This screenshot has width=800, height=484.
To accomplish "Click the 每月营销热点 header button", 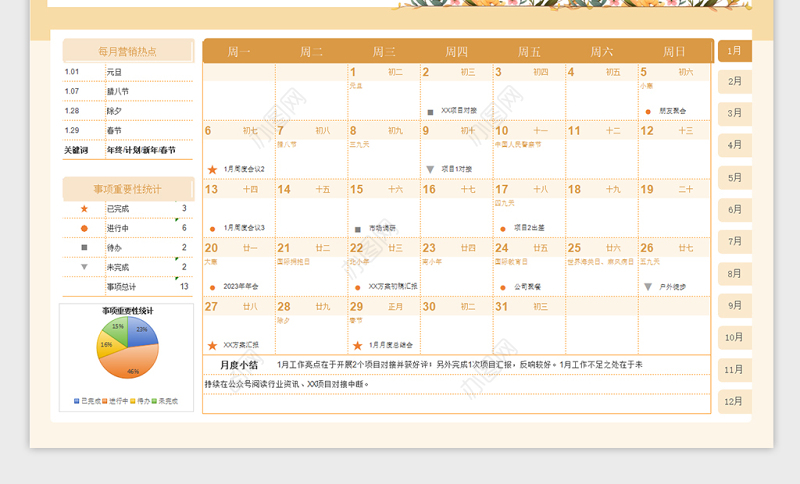I will click(127, 51).
